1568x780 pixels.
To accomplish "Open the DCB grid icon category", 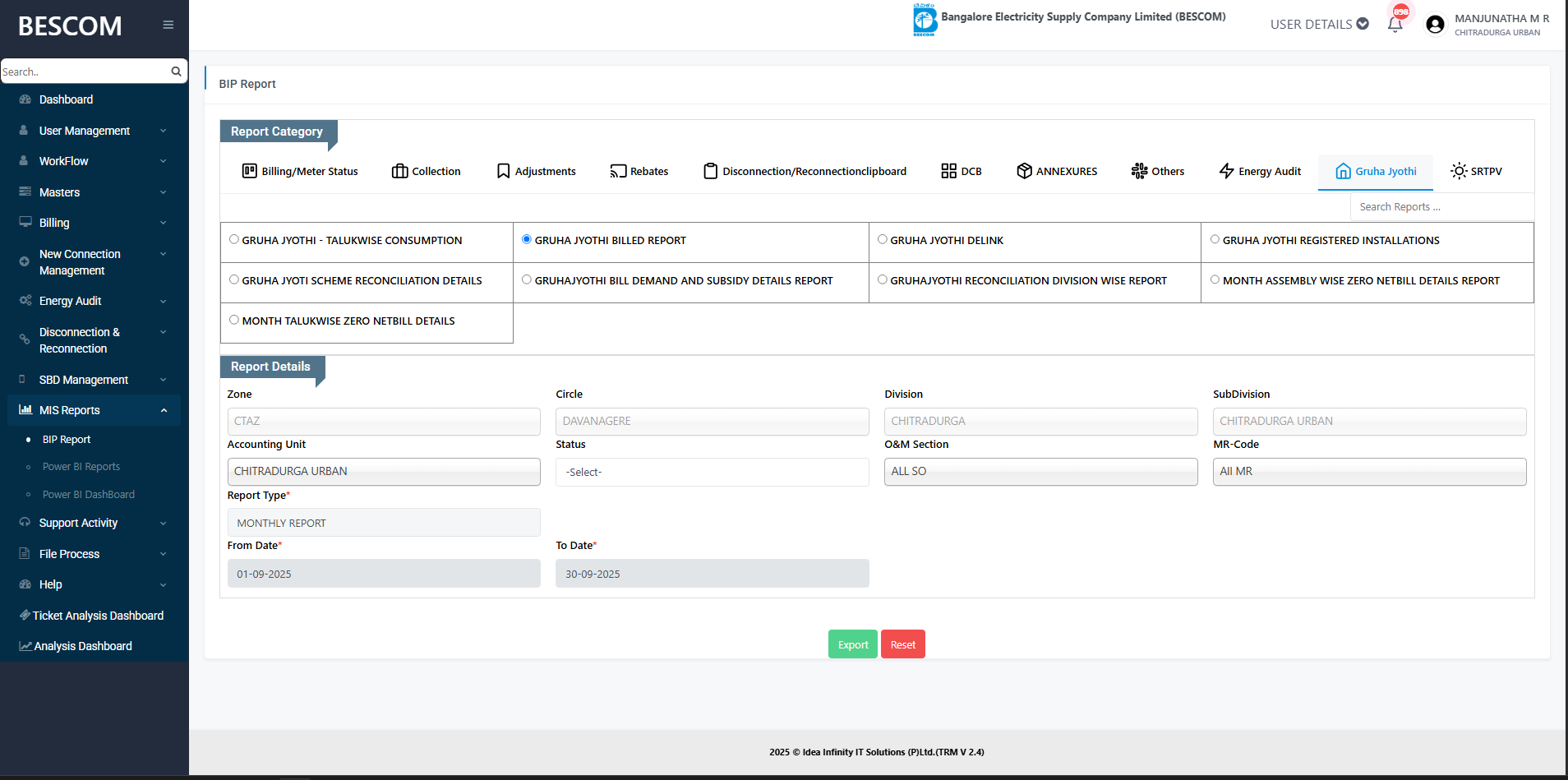I will [948, 171].
